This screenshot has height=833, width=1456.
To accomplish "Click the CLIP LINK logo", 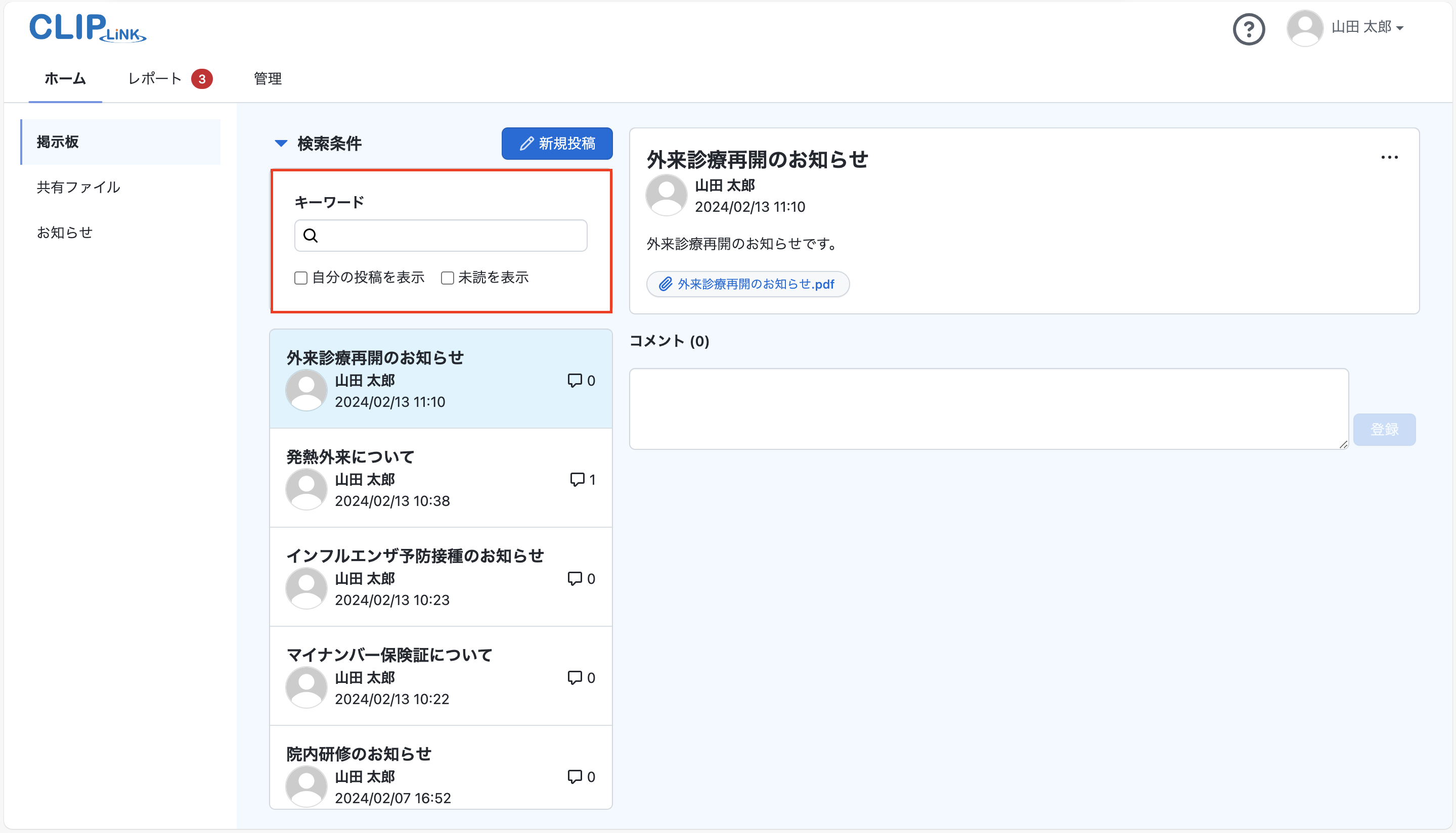I will click(x=87, y=27).
